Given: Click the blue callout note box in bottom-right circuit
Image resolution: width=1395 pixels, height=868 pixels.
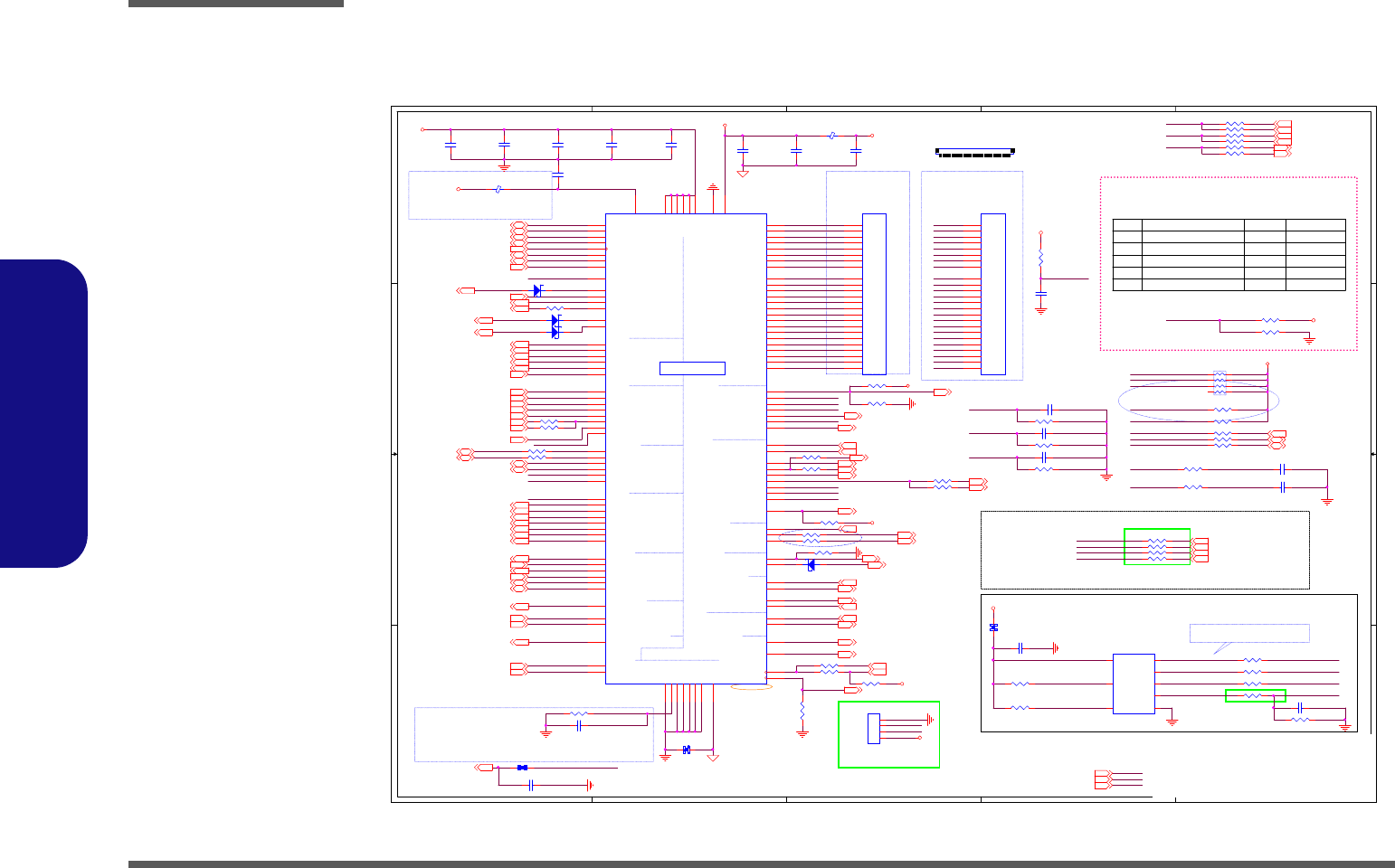Looking at the screenshot, I should coord(1248,634).
